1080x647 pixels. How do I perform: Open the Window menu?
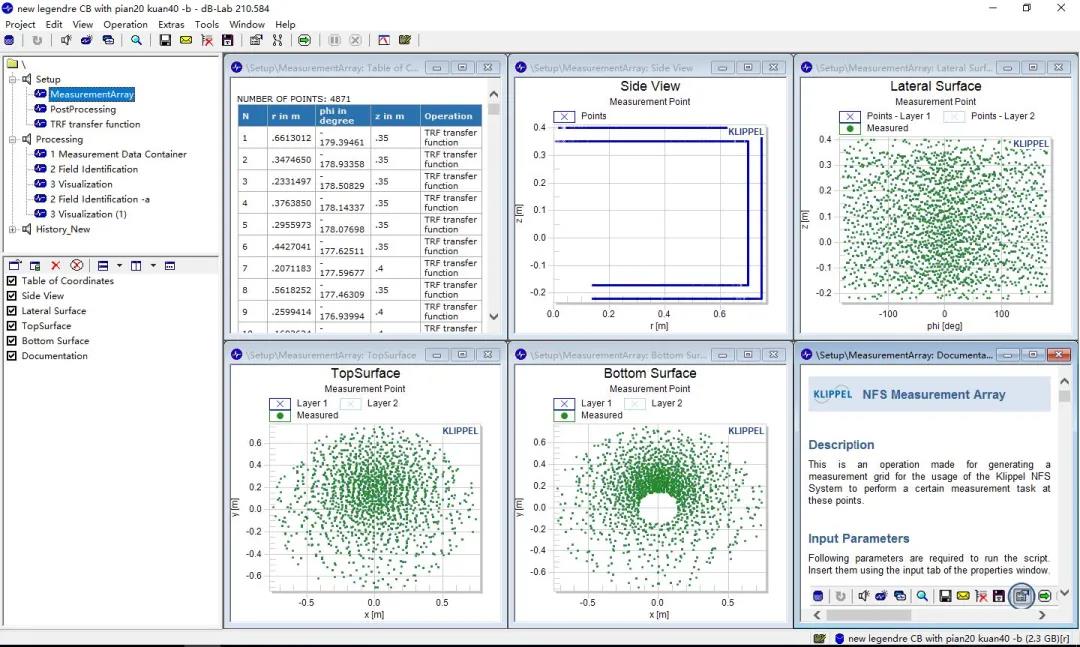pyautogui.click(x=247, y=24)
